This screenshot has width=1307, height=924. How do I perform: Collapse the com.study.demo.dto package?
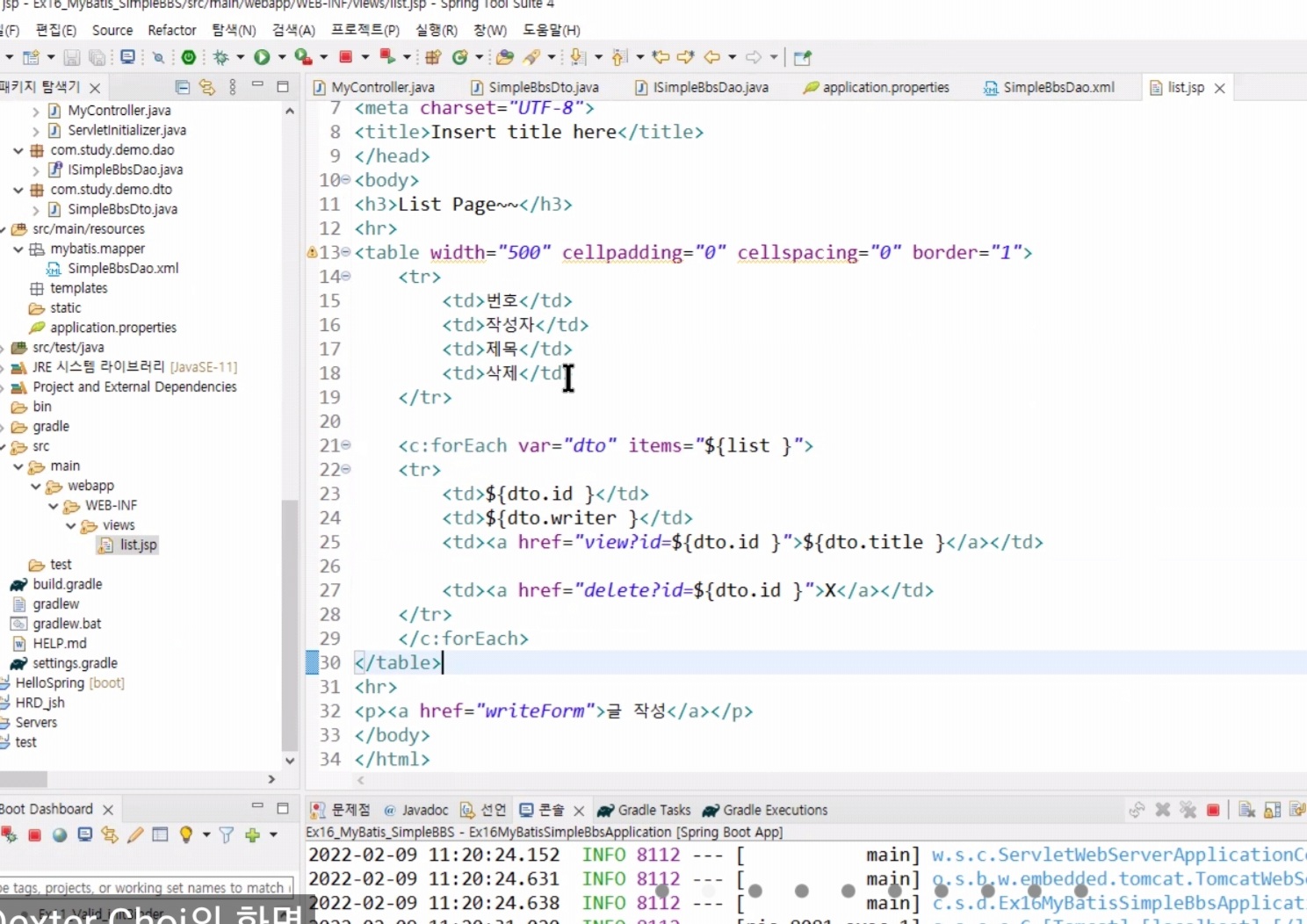click(18, 190)
